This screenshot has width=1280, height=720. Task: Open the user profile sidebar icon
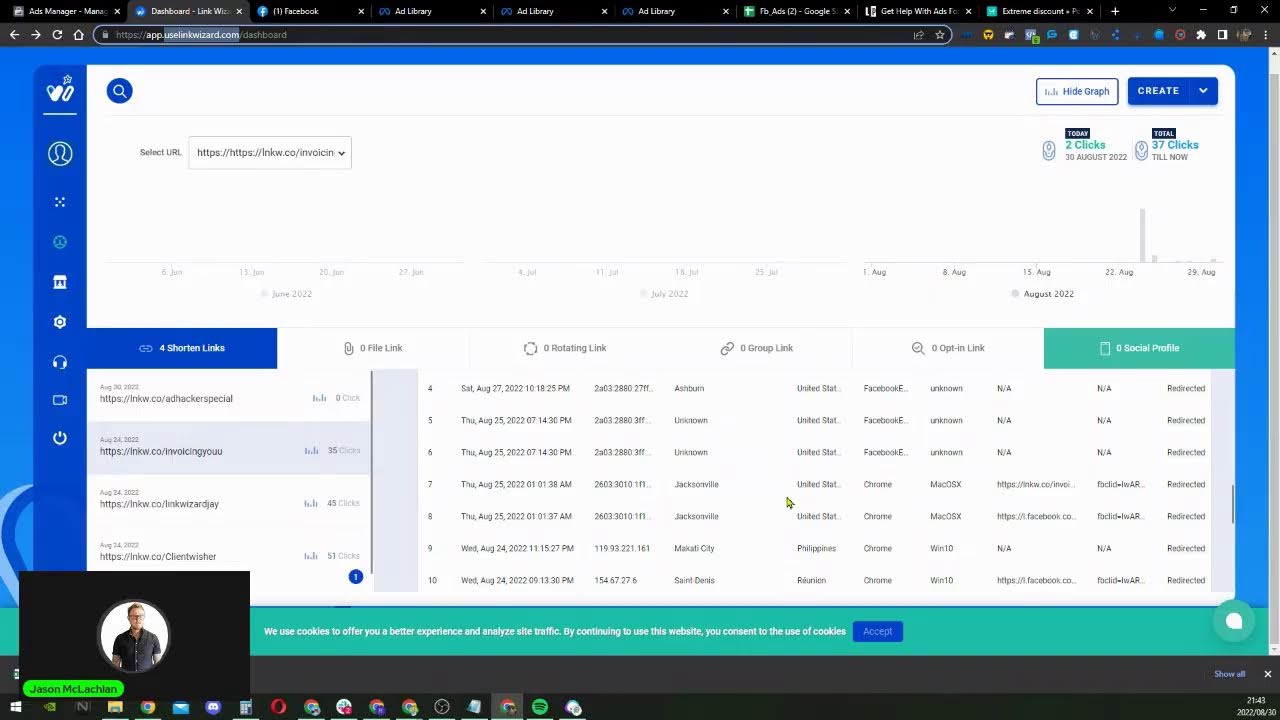(60, 154)
